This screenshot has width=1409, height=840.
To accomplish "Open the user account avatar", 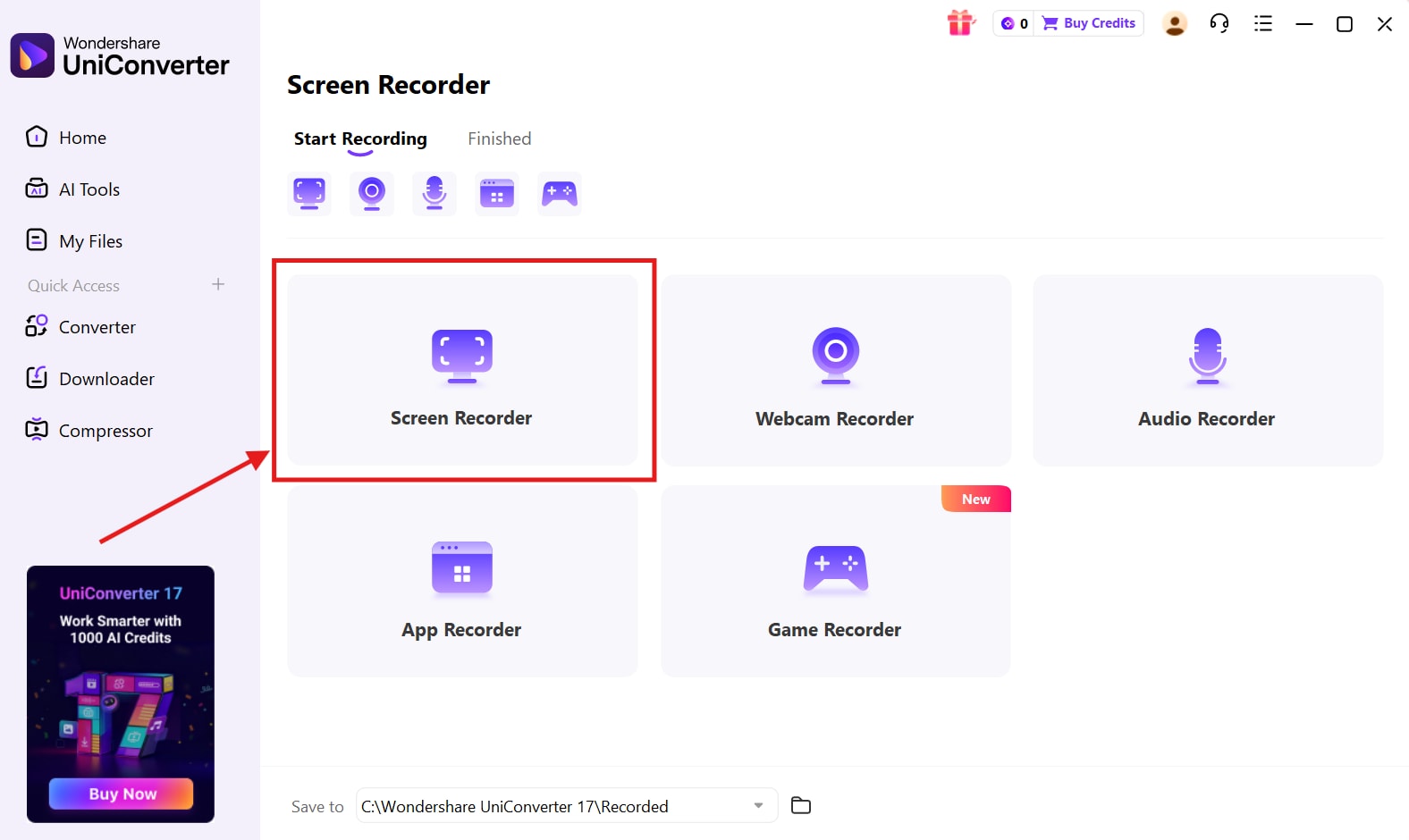I will pyautogui.click(x=1175, y=23).
